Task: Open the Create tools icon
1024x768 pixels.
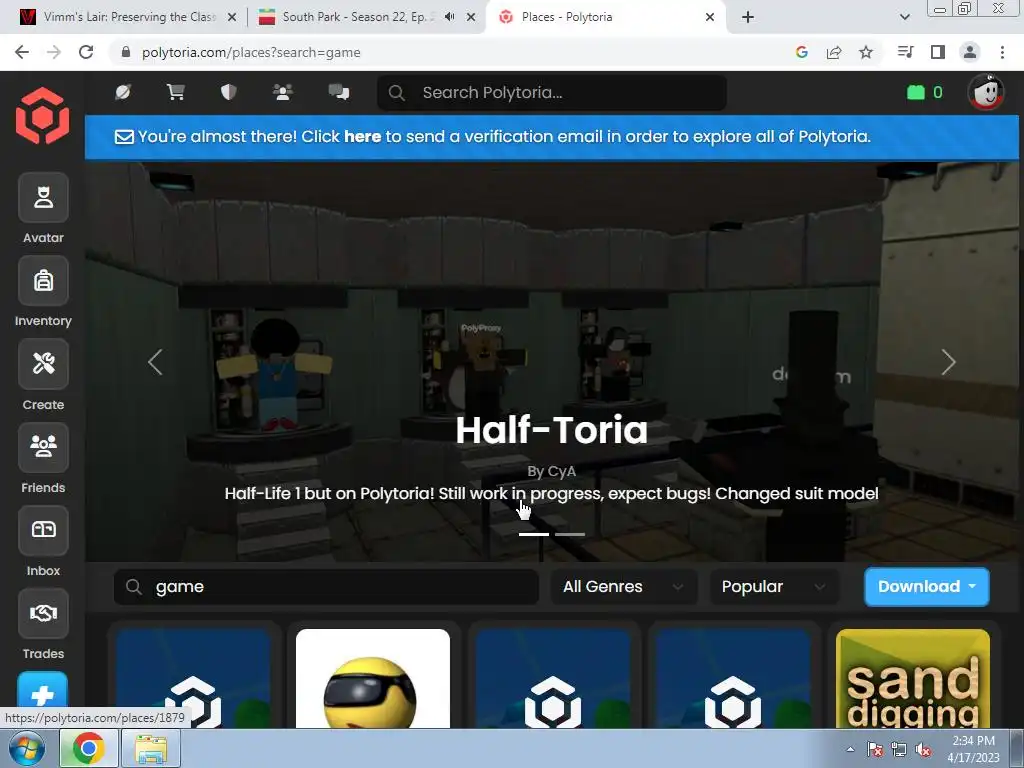Action: pos(43,364)
